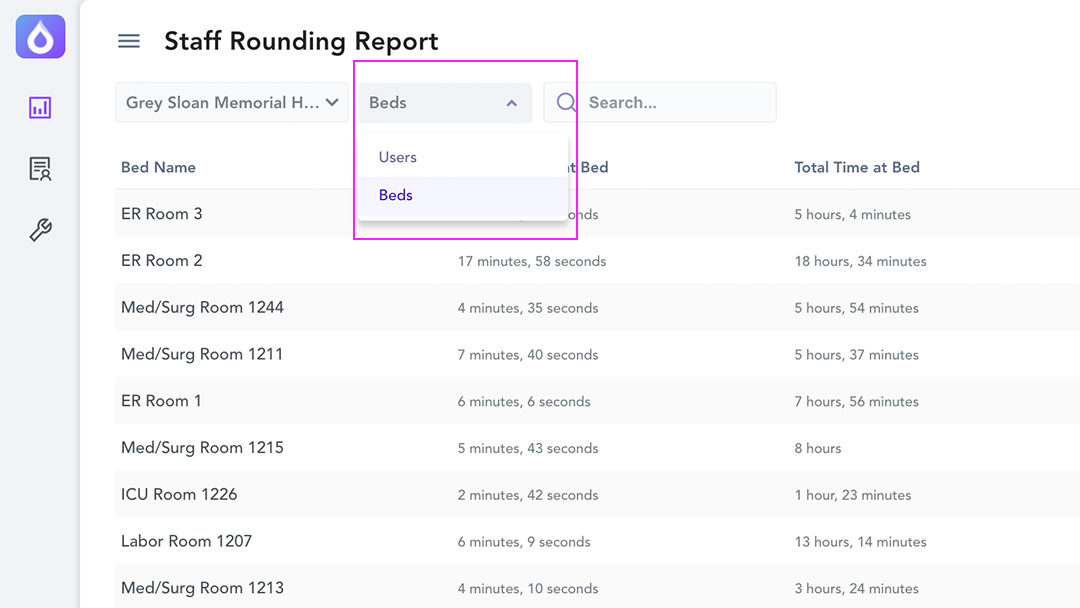Click the Staff Rounding Report title
This screenshot has height=608, width=1080.
(x=301, y=41)
